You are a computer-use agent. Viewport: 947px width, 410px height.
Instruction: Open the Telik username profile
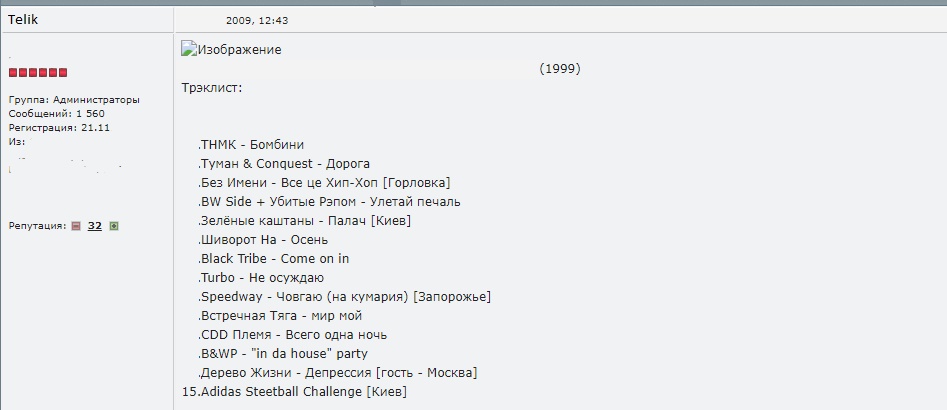click(24, 20)
